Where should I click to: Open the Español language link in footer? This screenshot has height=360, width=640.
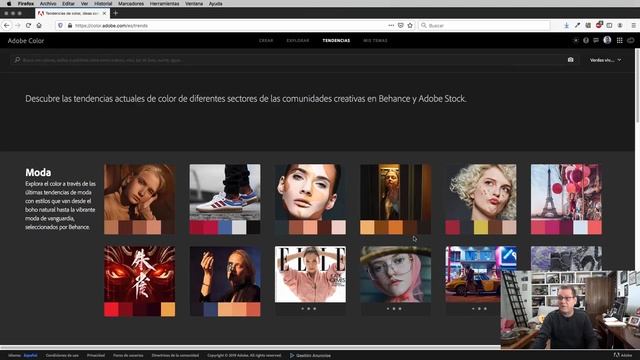pos(30,356)
